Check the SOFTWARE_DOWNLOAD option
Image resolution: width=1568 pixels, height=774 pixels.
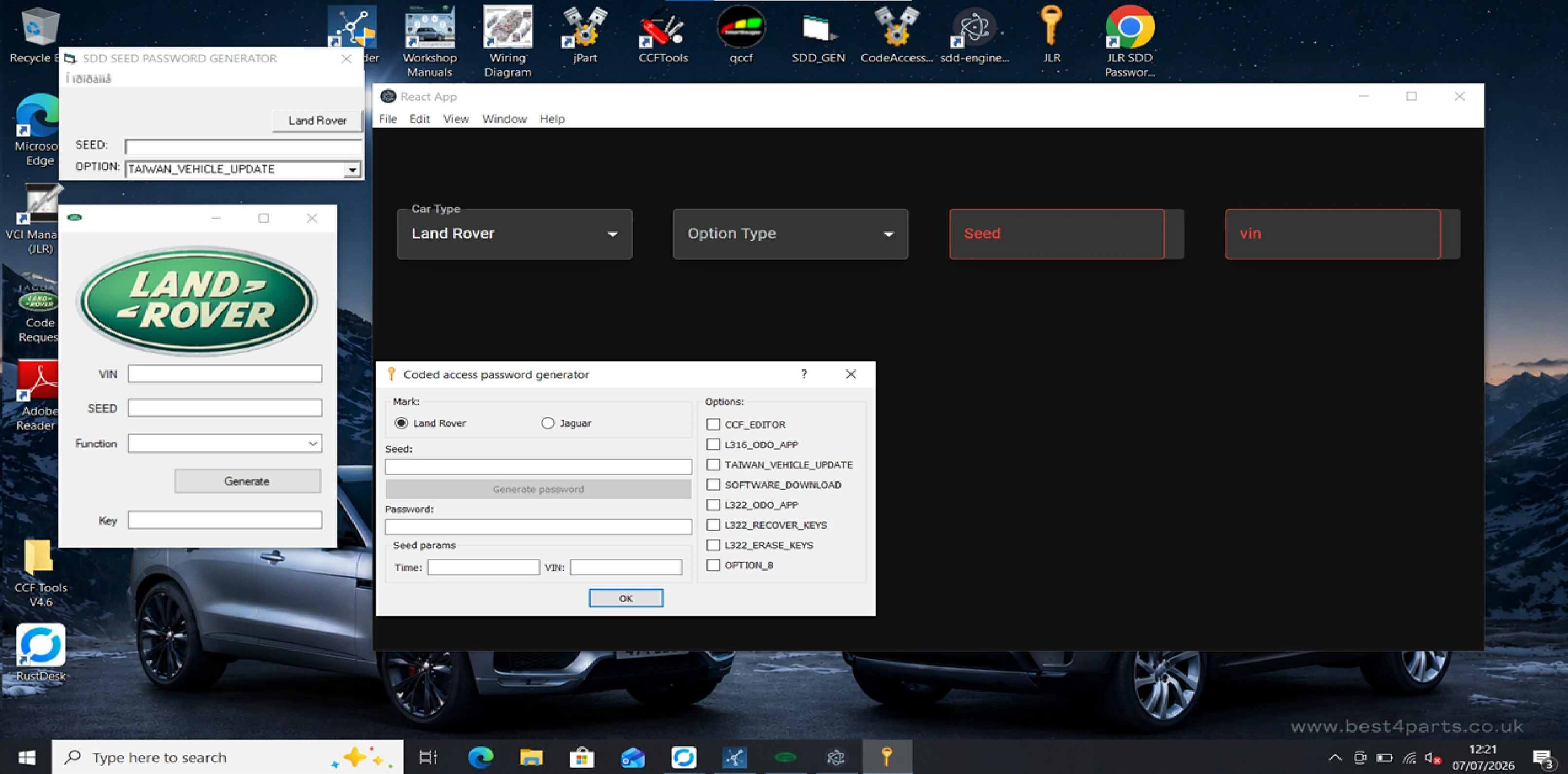[713, 484]
